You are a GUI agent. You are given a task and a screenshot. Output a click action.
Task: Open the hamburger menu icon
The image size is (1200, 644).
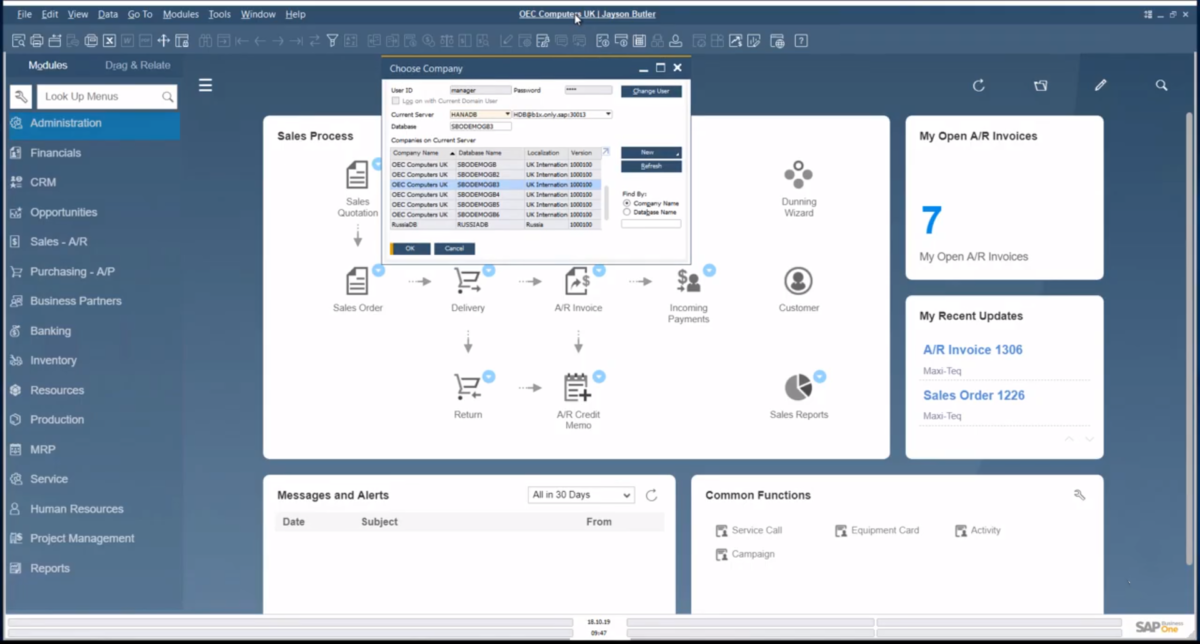tap(205, 86)
